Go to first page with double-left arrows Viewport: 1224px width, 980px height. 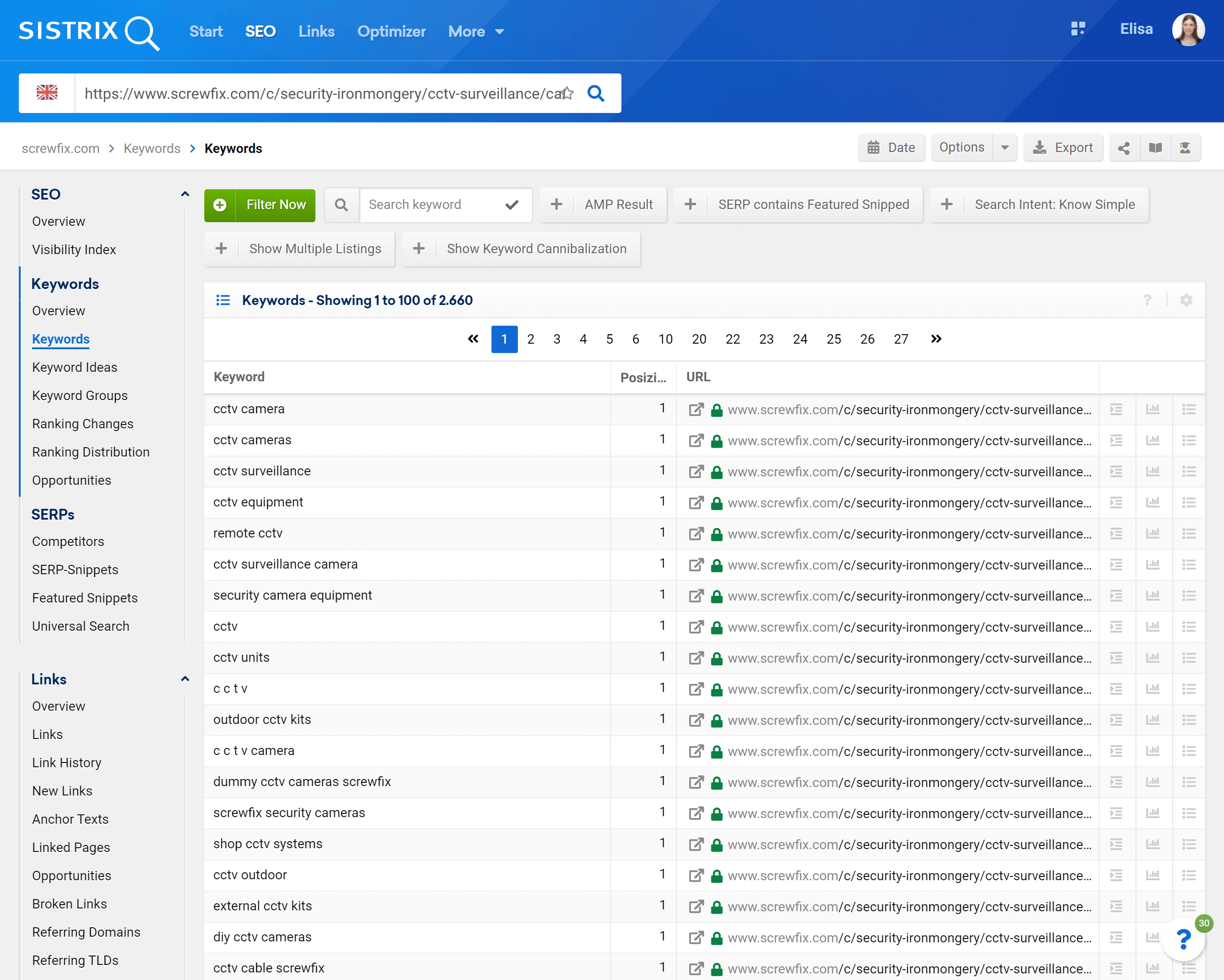(x=473, y=339)
